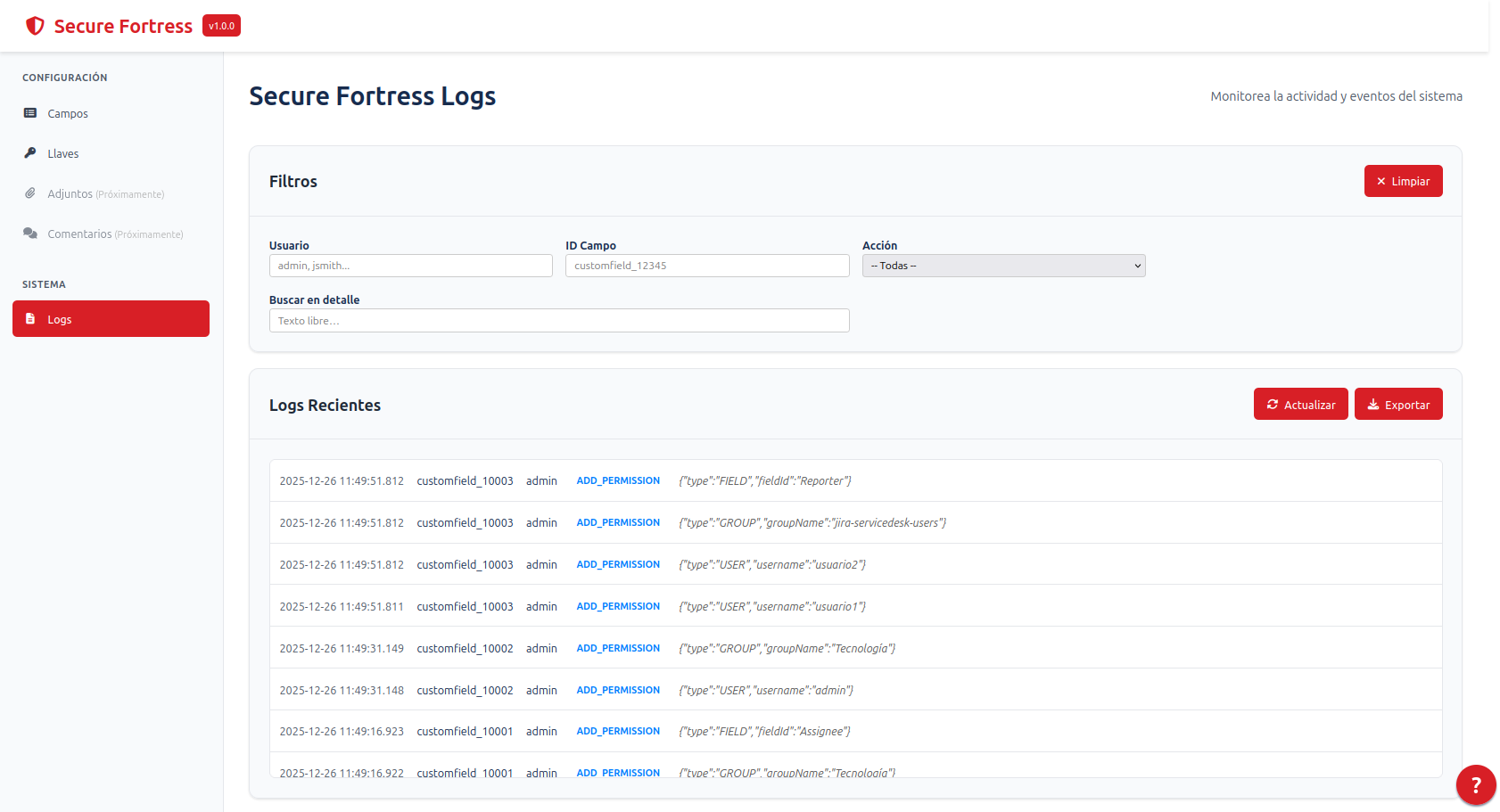Viewport: 1500px width, 812px height.
Task: Click the Logs document icon in sidebar
Action: [x=30, y=319]
